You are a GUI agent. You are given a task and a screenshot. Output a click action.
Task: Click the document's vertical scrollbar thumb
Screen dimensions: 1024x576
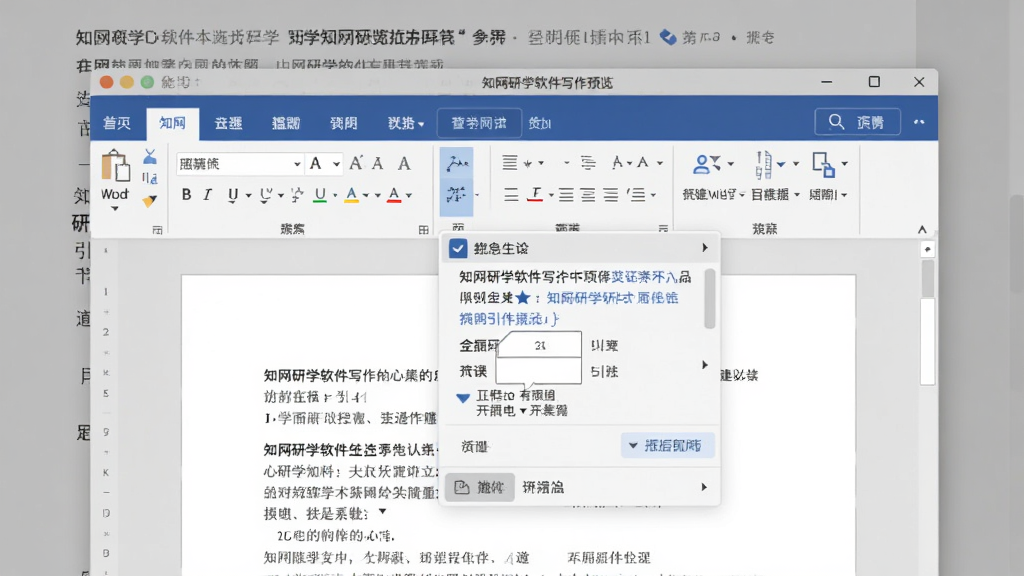pos(927,278)
